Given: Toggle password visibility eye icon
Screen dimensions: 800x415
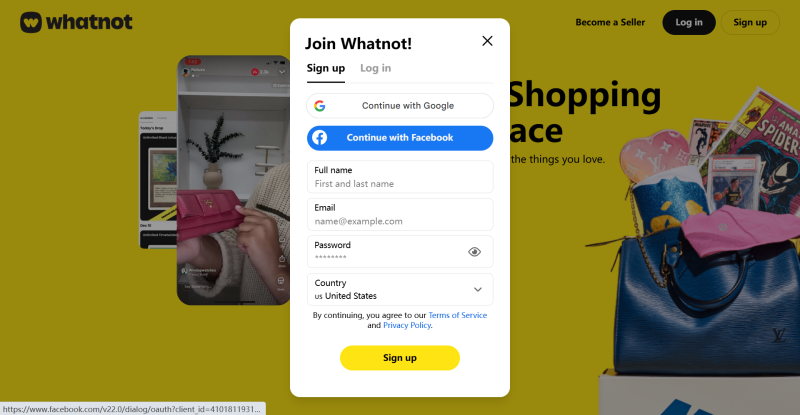Looking at the screenshot, I should tap(474, 252).
